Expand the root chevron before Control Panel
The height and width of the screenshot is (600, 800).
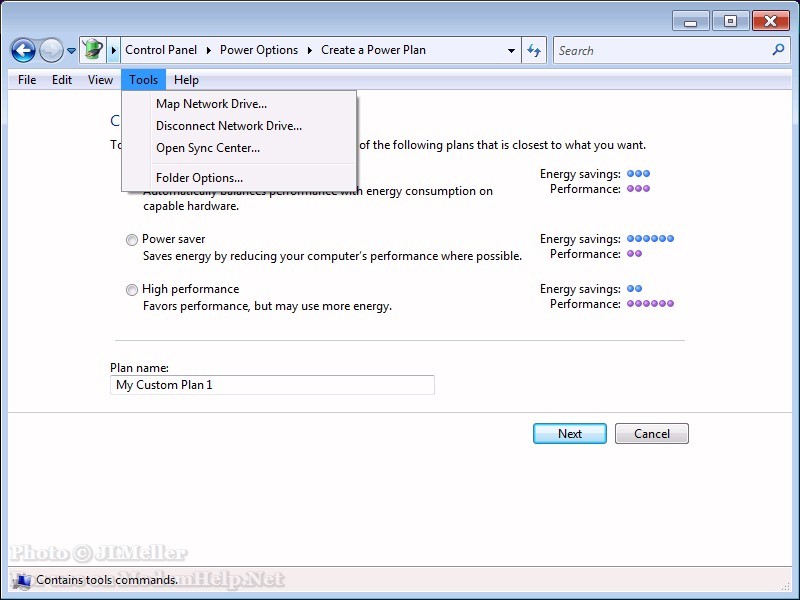114,50
